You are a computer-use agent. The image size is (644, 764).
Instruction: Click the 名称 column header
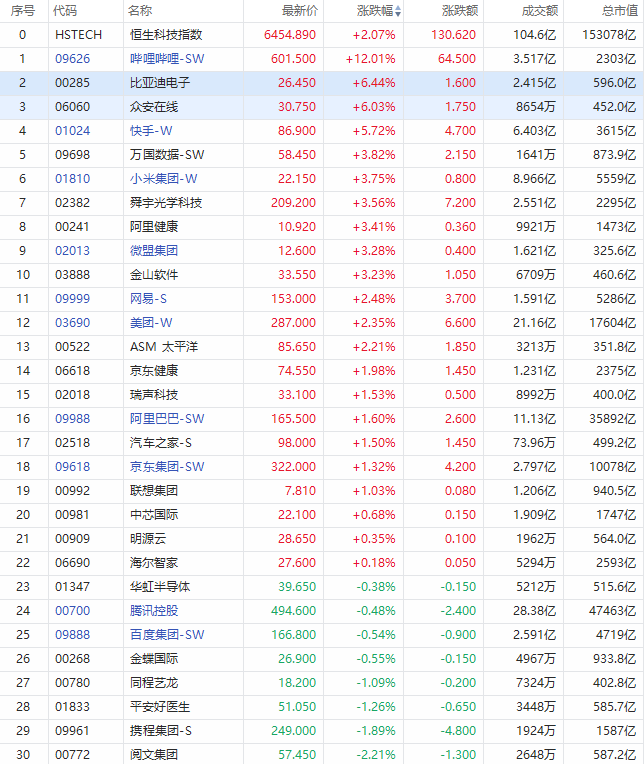[140, 11]
